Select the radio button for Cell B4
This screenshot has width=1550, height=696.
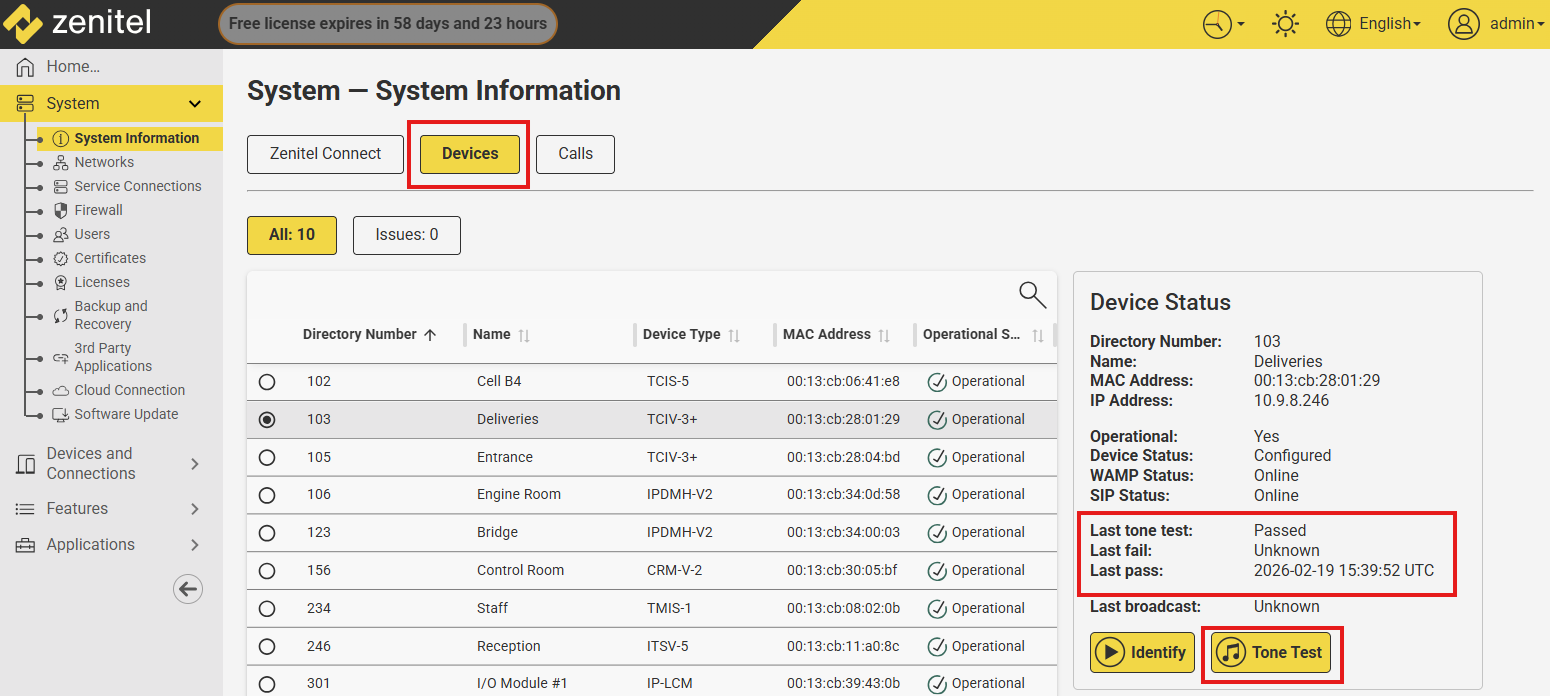click(x=267, y=382)
